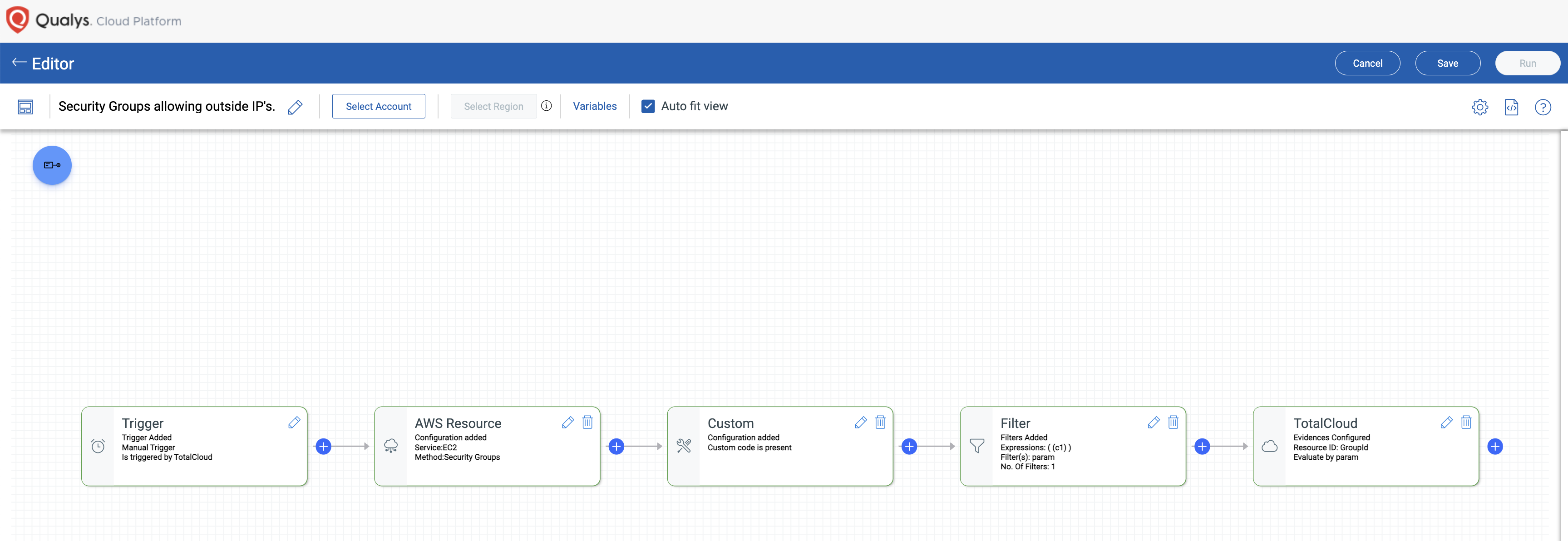Viewport: 1568px width, 541px height.
Task: Show Select Region info tooltip icon
Action: pyautogui.click(x=547, y=106)
